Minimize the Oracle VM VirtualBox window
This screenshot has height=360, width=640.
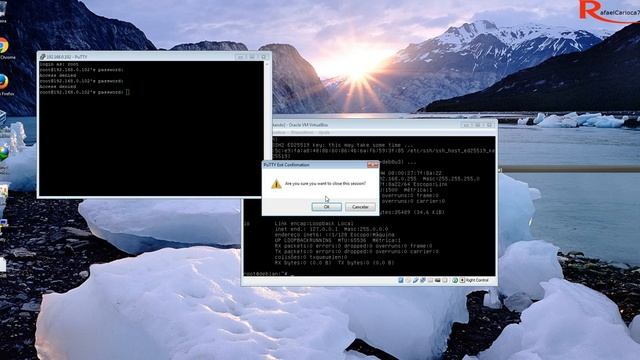click(466, 125)
